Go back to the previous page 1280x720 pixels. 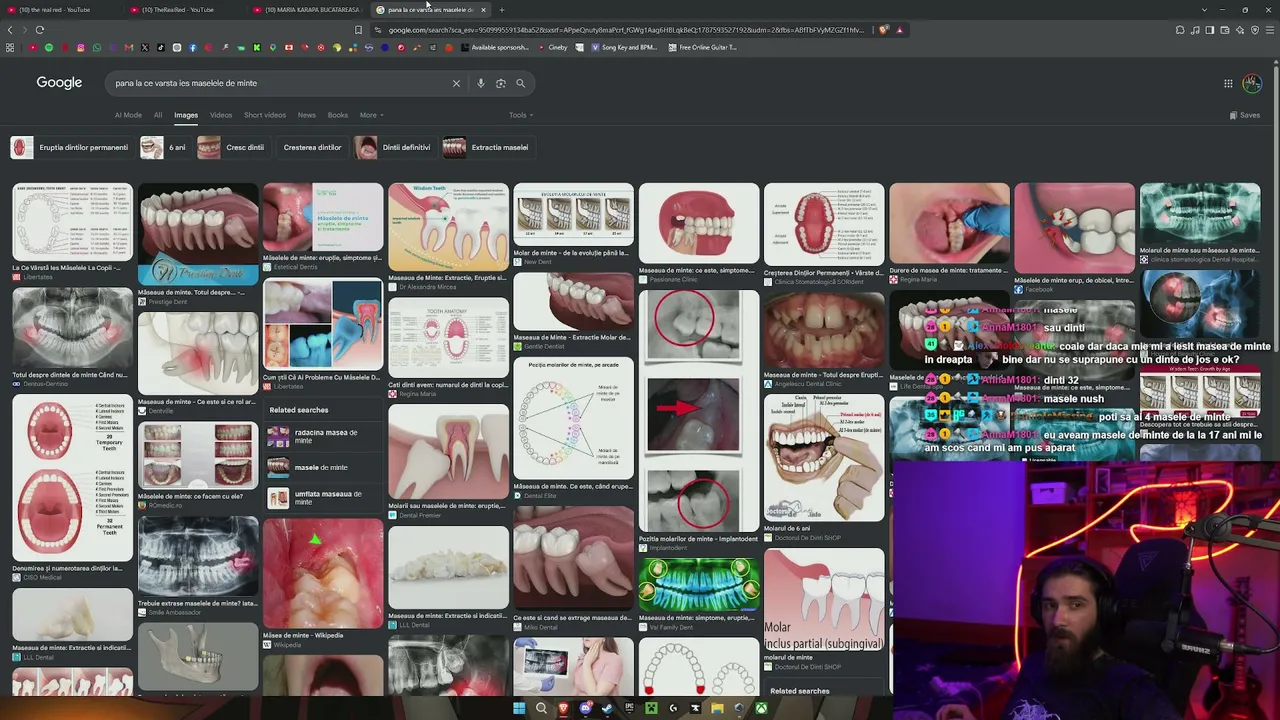point(10,30)
